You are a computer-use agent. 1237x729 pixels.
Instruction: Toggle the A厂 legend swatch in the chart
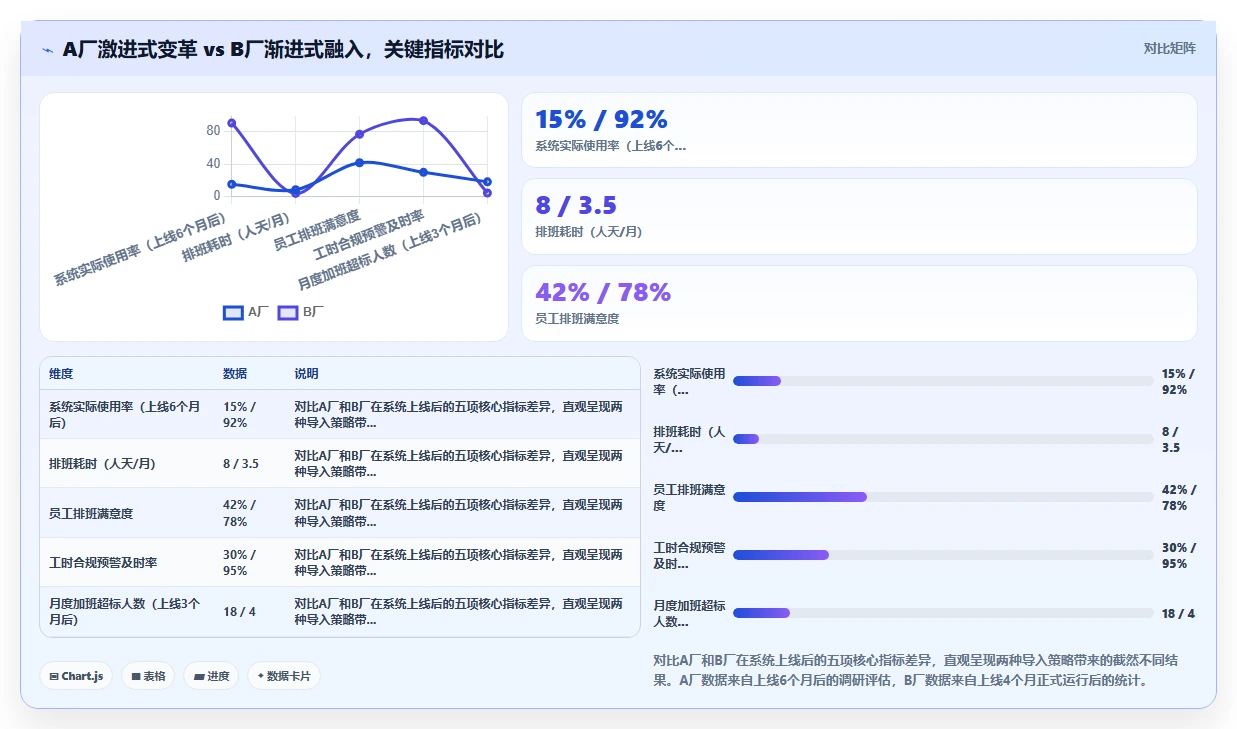pos(233,312)
